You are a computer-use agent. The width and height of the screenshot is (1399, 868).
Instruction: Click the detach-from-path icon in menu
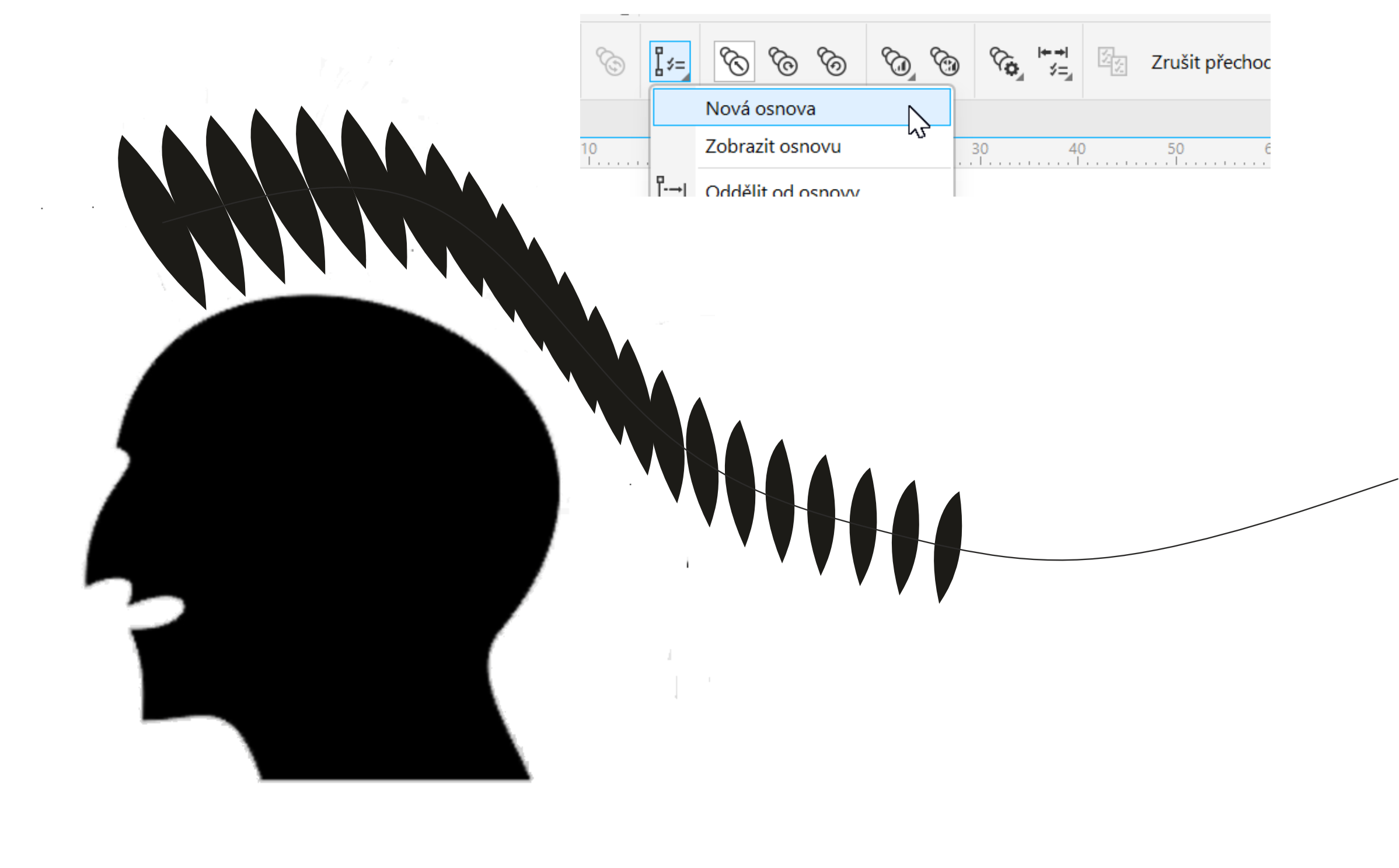coord(671,187)
